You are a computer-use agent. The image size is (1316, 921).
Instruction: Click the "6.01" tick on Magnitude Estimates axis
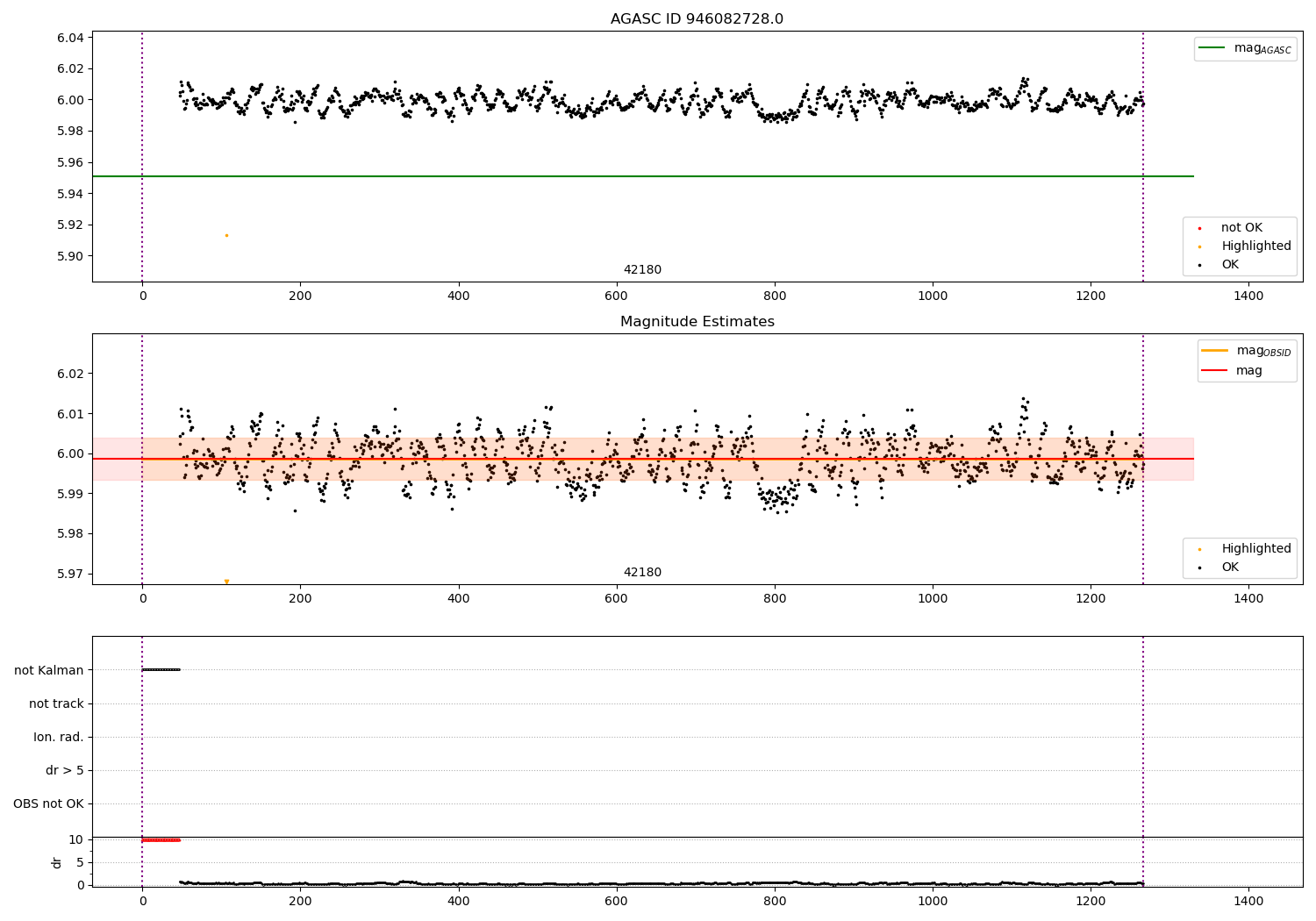click(x=70, y=413)
